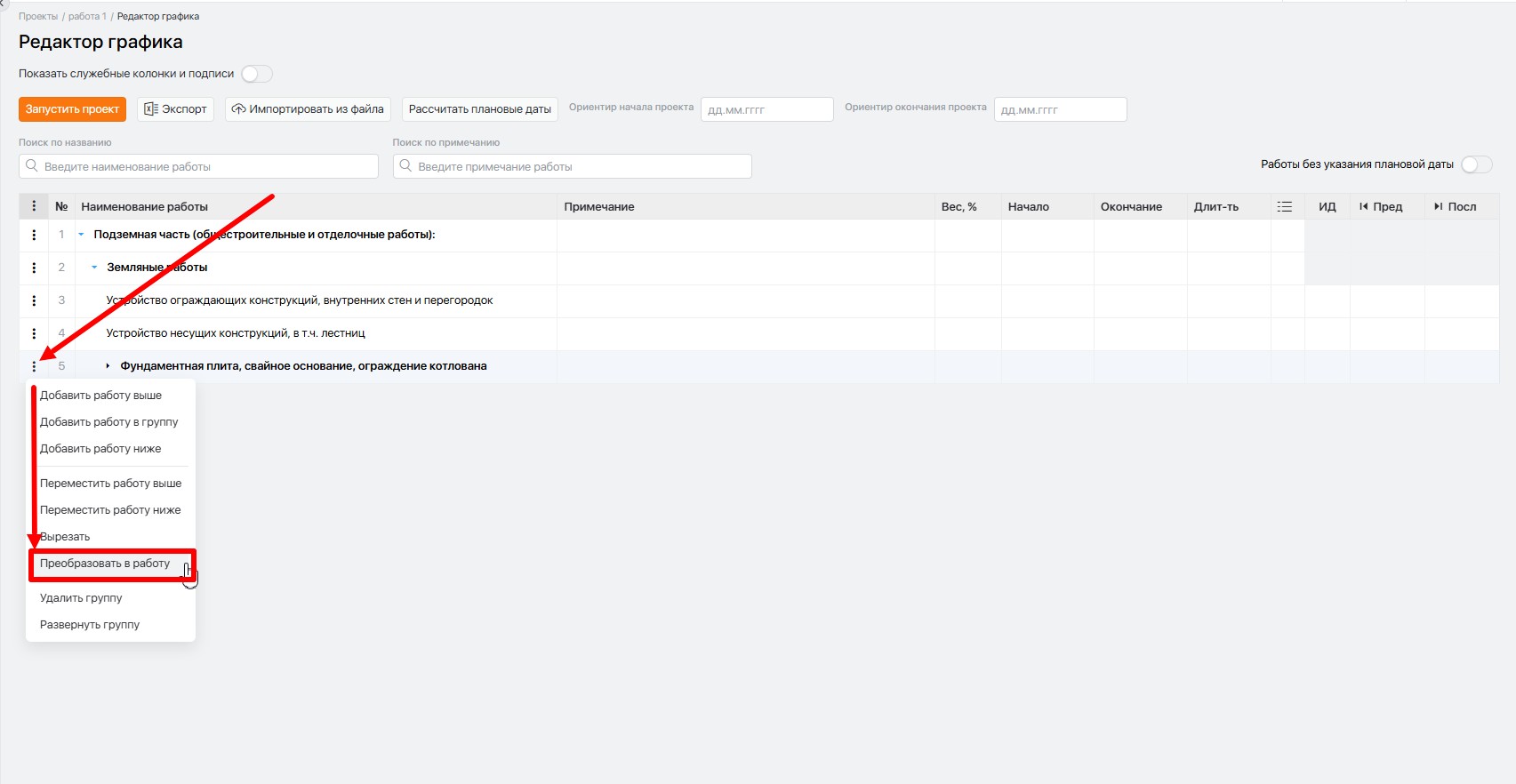Click the list icon column header

tap(1285, 206)
